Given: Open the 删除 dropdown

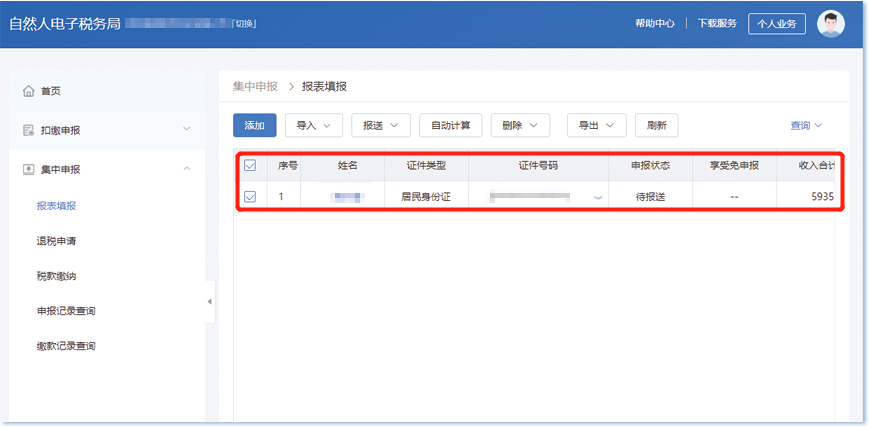Looking at the screenshot, I should 520,125.
